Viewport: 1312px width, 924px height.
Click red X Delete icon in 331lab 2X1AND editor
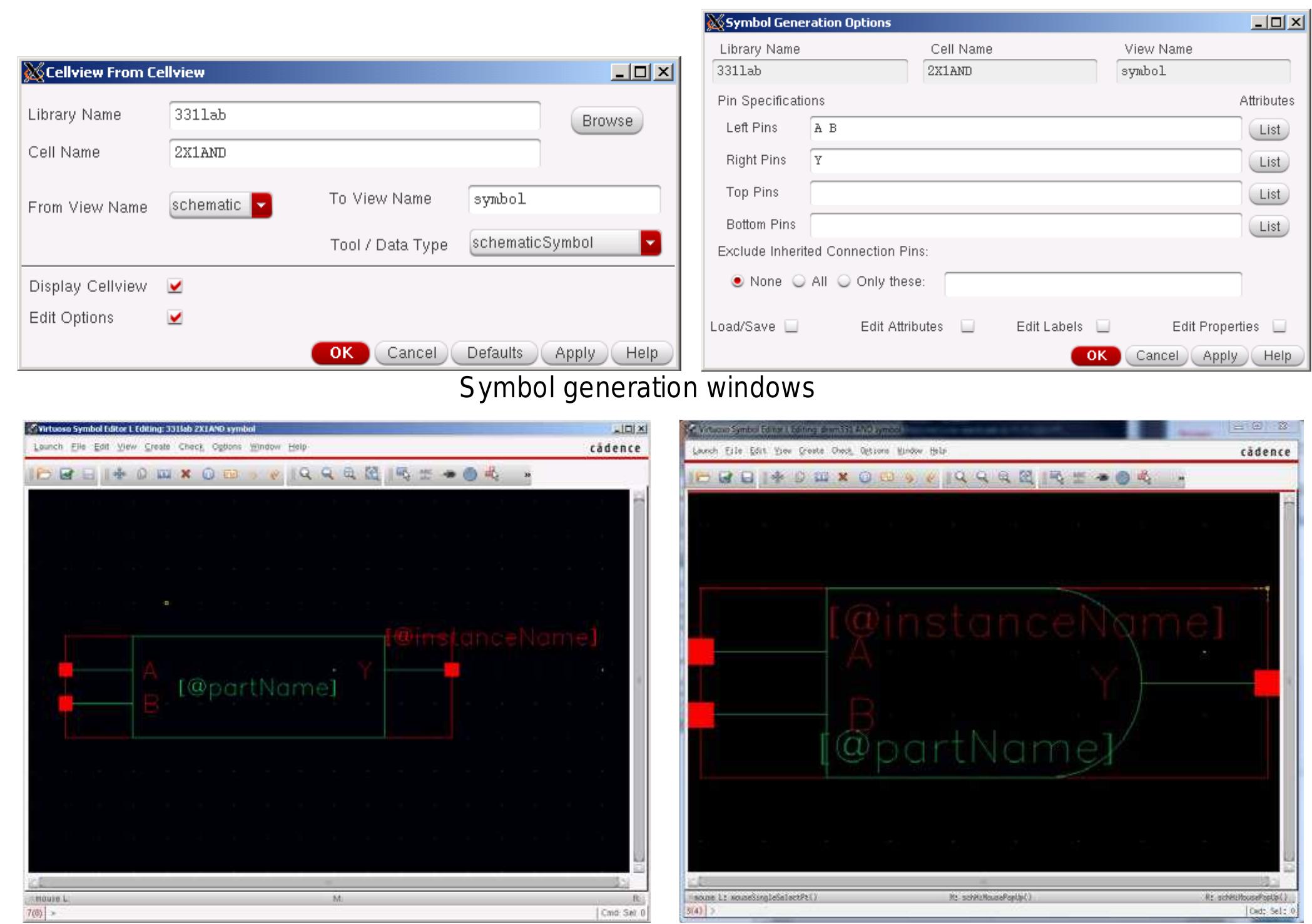186,474
